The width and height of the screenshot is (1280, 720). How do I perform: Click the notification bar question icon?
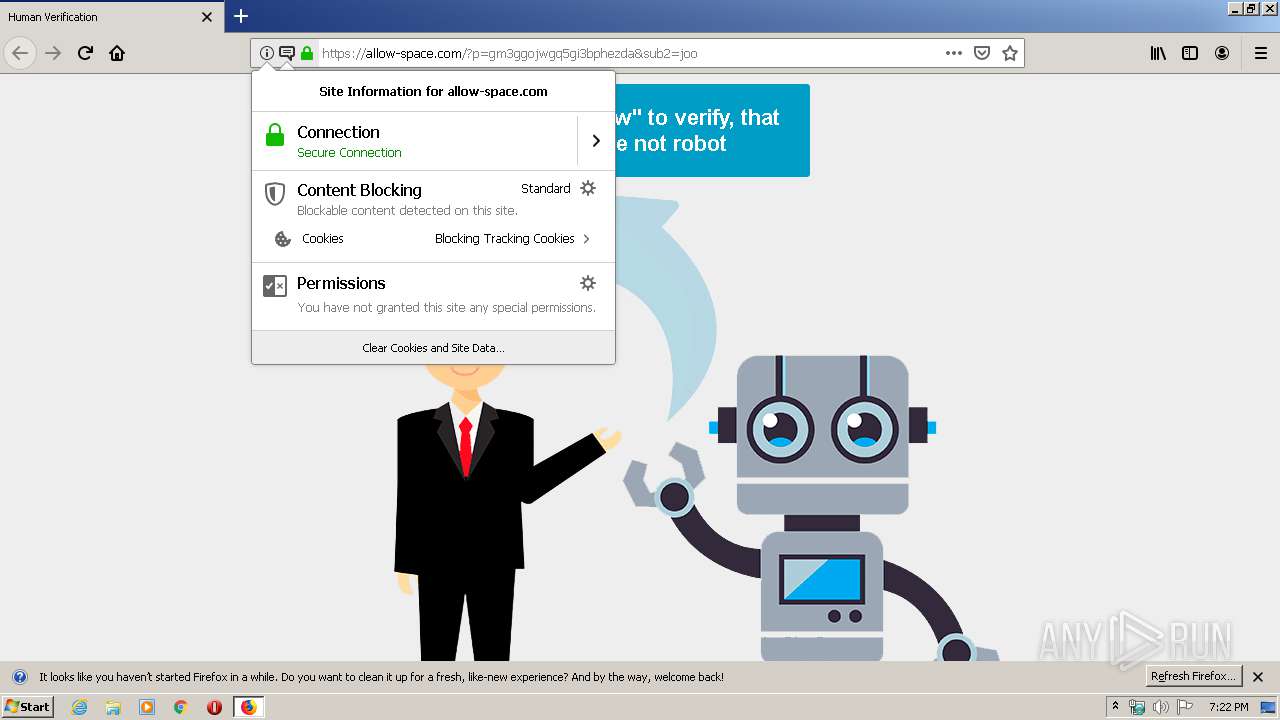(x=19, y=677)
